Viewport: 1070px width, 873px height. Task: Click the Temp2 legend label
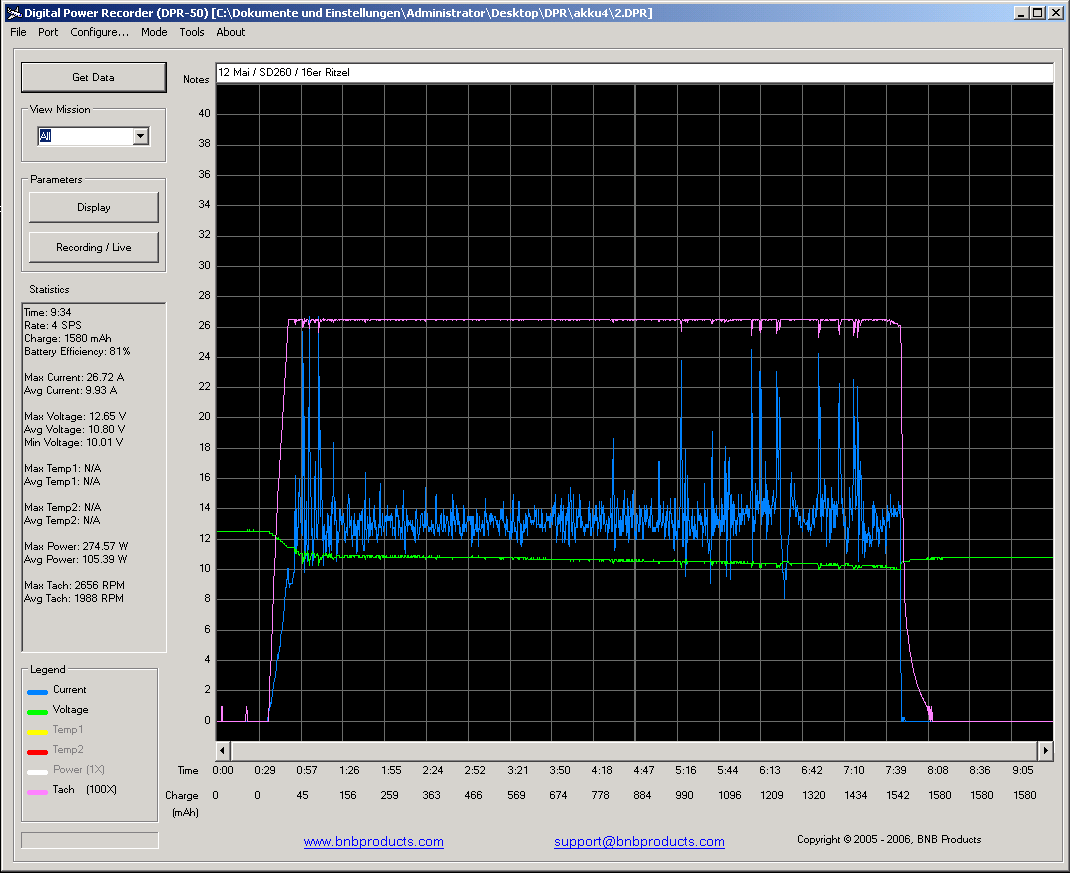click(68, 749)
